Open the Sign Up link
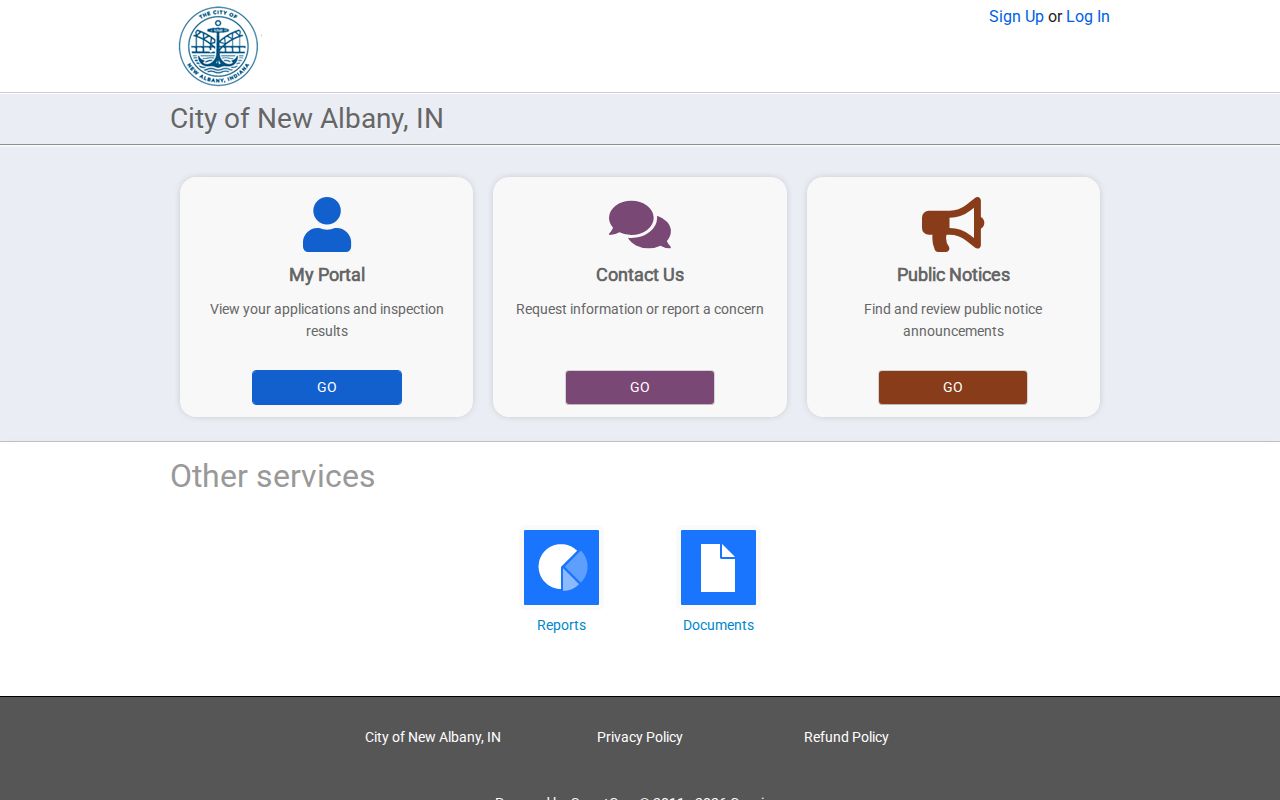Image resolution: width=1280 pixels, height=800 pixels. (1016, 16)
